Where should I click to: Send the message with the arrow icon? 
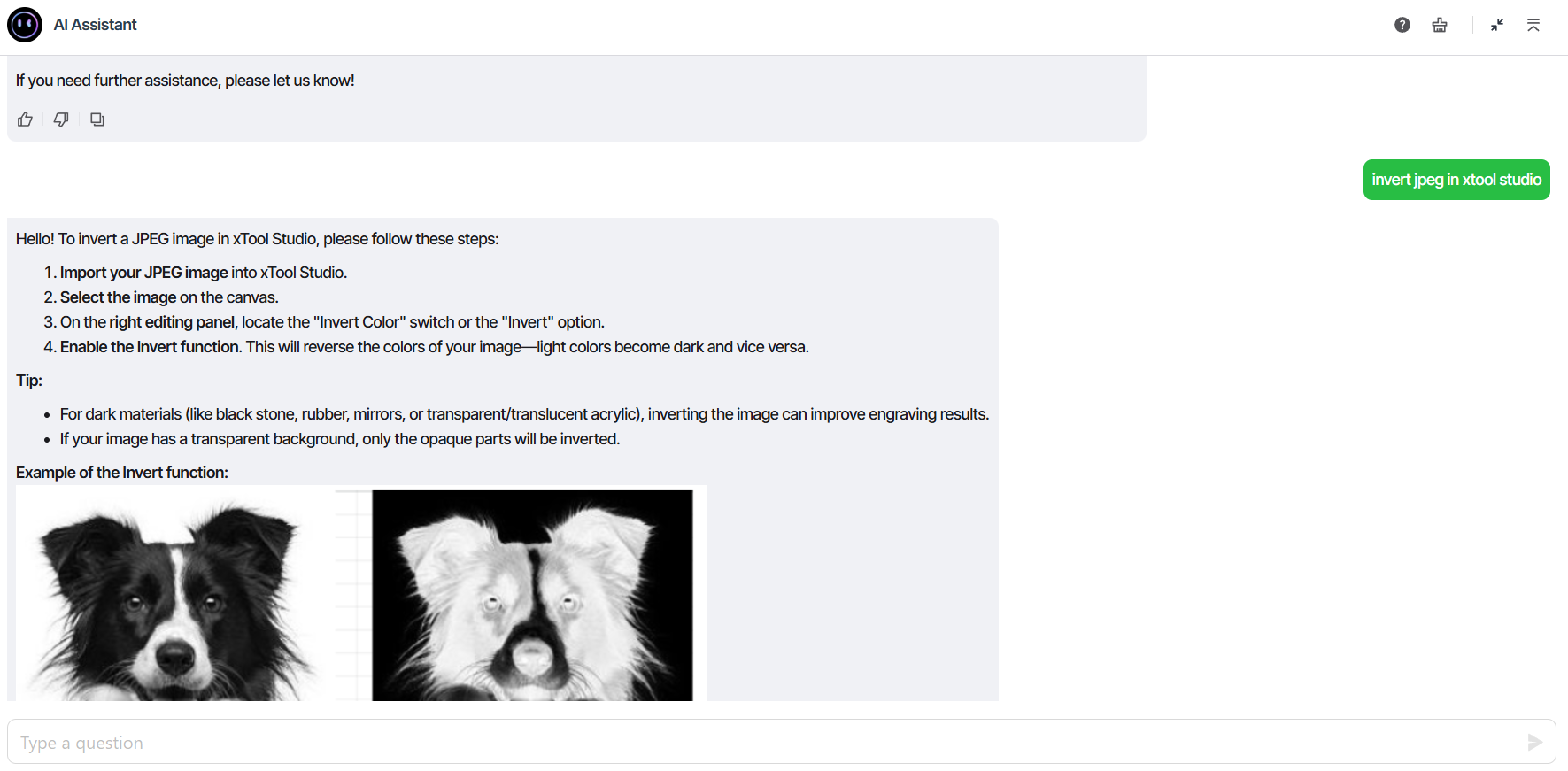tap(1534, 742)
